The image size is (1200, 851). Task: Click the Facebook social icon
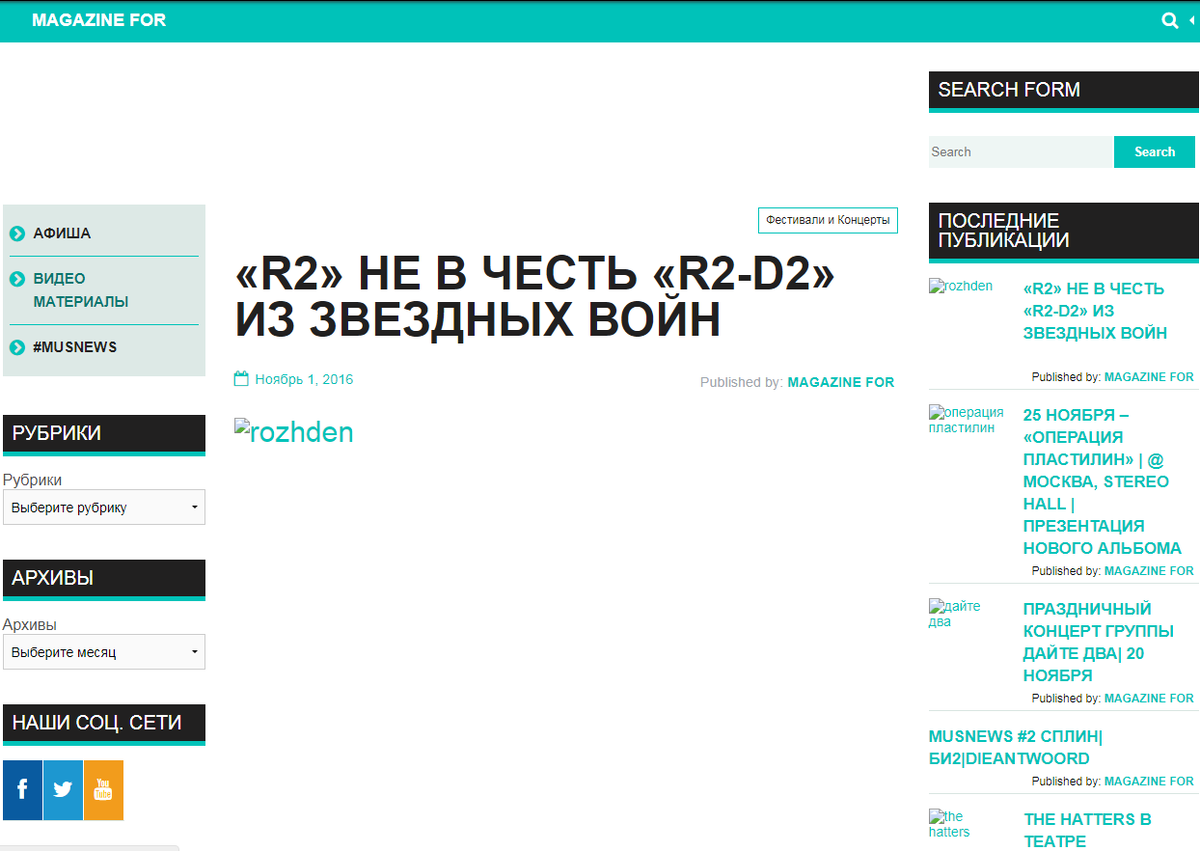[22, 790]
